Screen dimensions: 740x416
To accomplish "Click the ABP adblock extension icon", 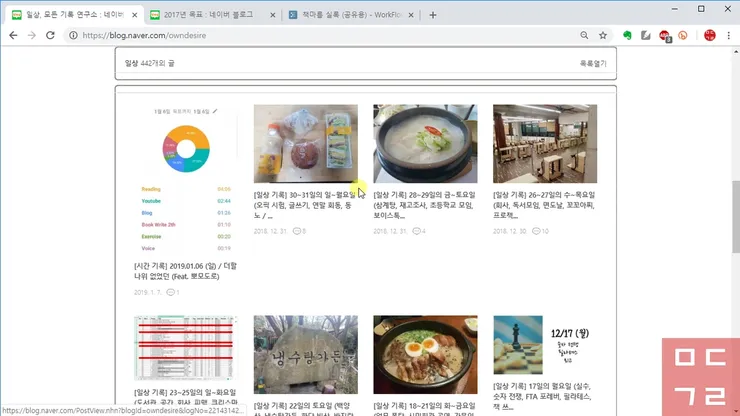I will click(x=664, y=35).
